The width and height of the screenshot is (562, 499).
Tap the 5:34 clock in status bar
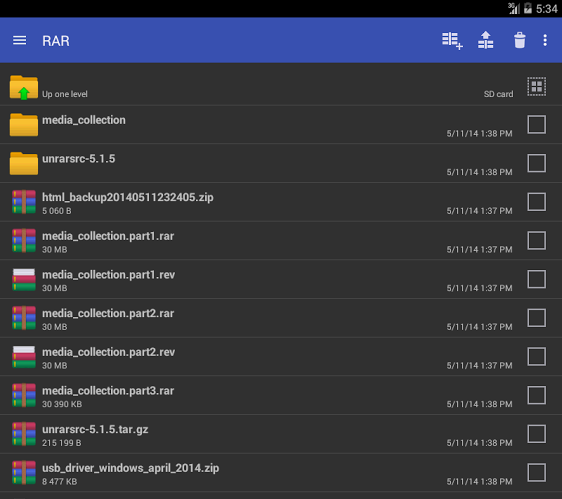tap(547, 9)
